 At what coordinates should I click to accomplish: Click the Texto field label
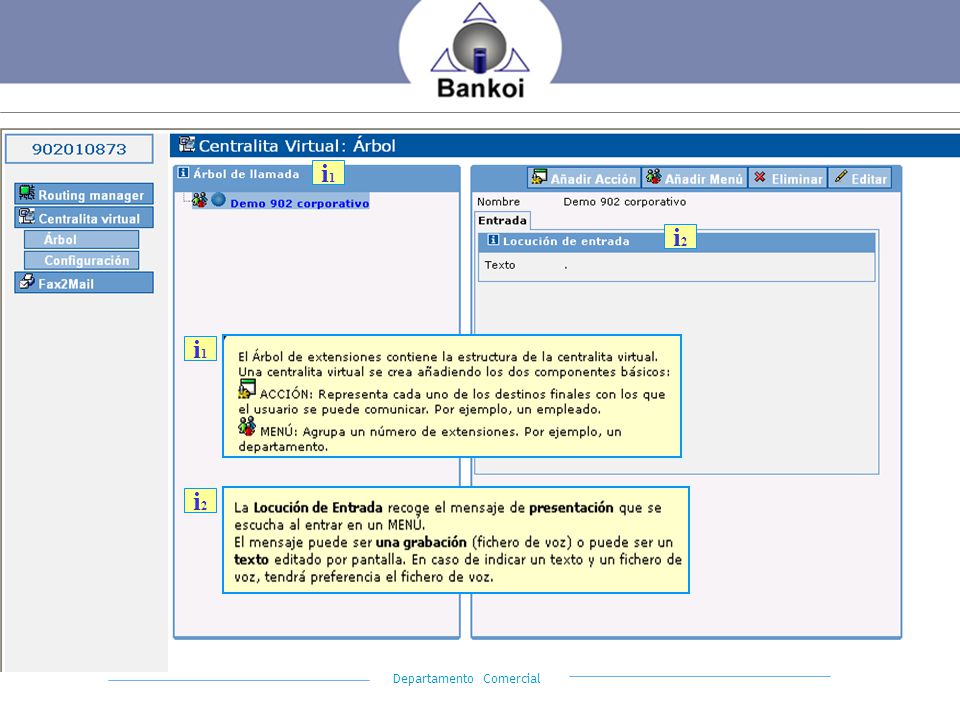500,265
